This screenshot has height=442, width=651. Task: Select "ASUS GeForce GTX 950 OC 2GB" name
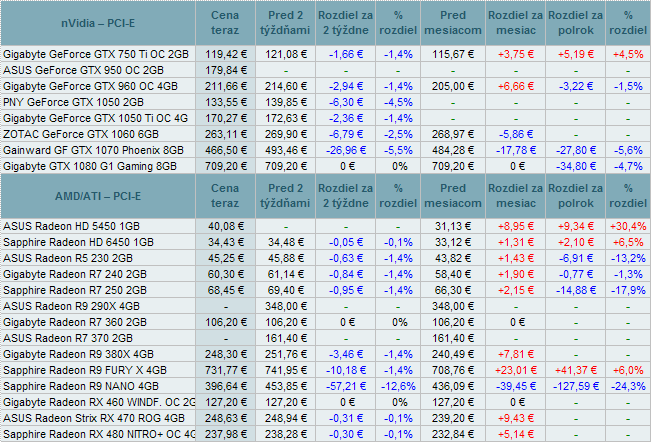[x=83, y=70]
